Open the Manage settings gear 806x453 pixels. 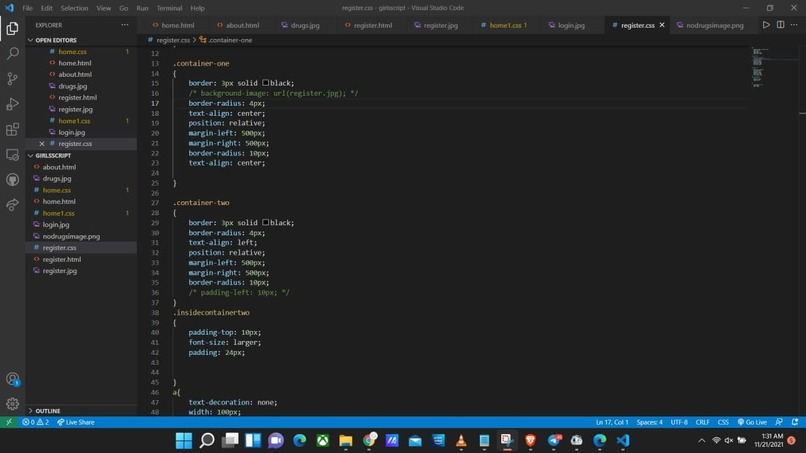[12, 404]
